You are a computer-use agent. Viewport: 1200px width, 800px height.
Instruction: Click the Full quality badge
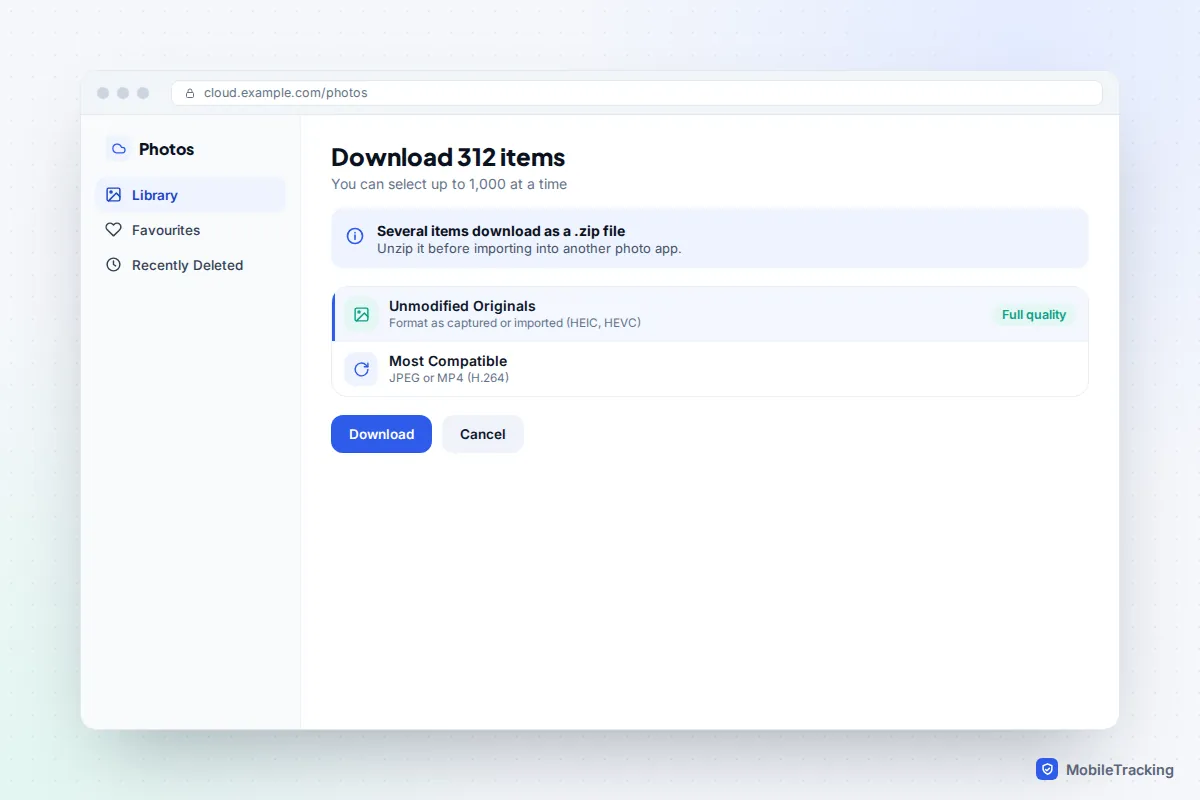1034,314
